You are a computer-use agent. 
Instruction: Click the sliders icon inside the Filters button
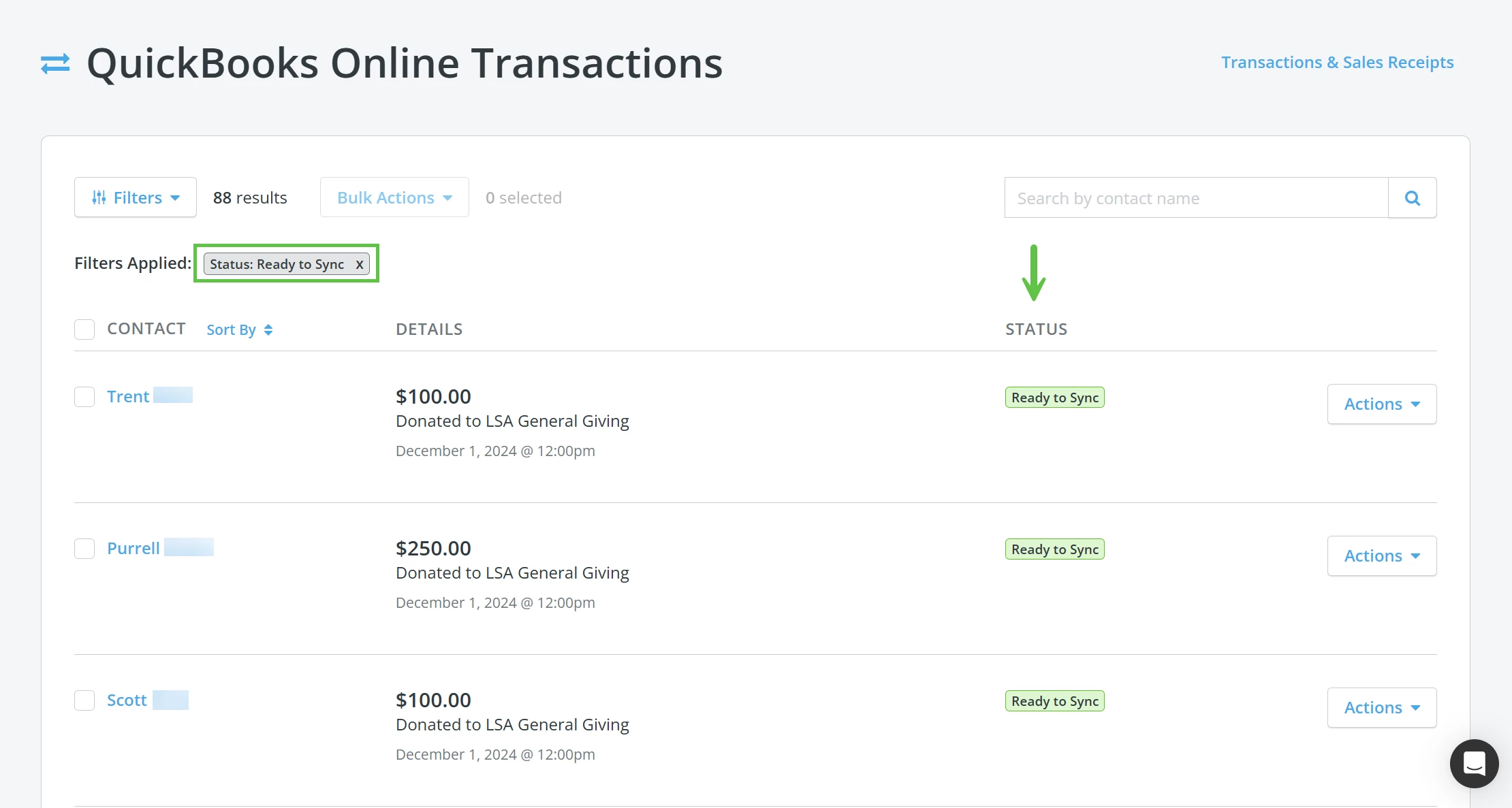100,197
